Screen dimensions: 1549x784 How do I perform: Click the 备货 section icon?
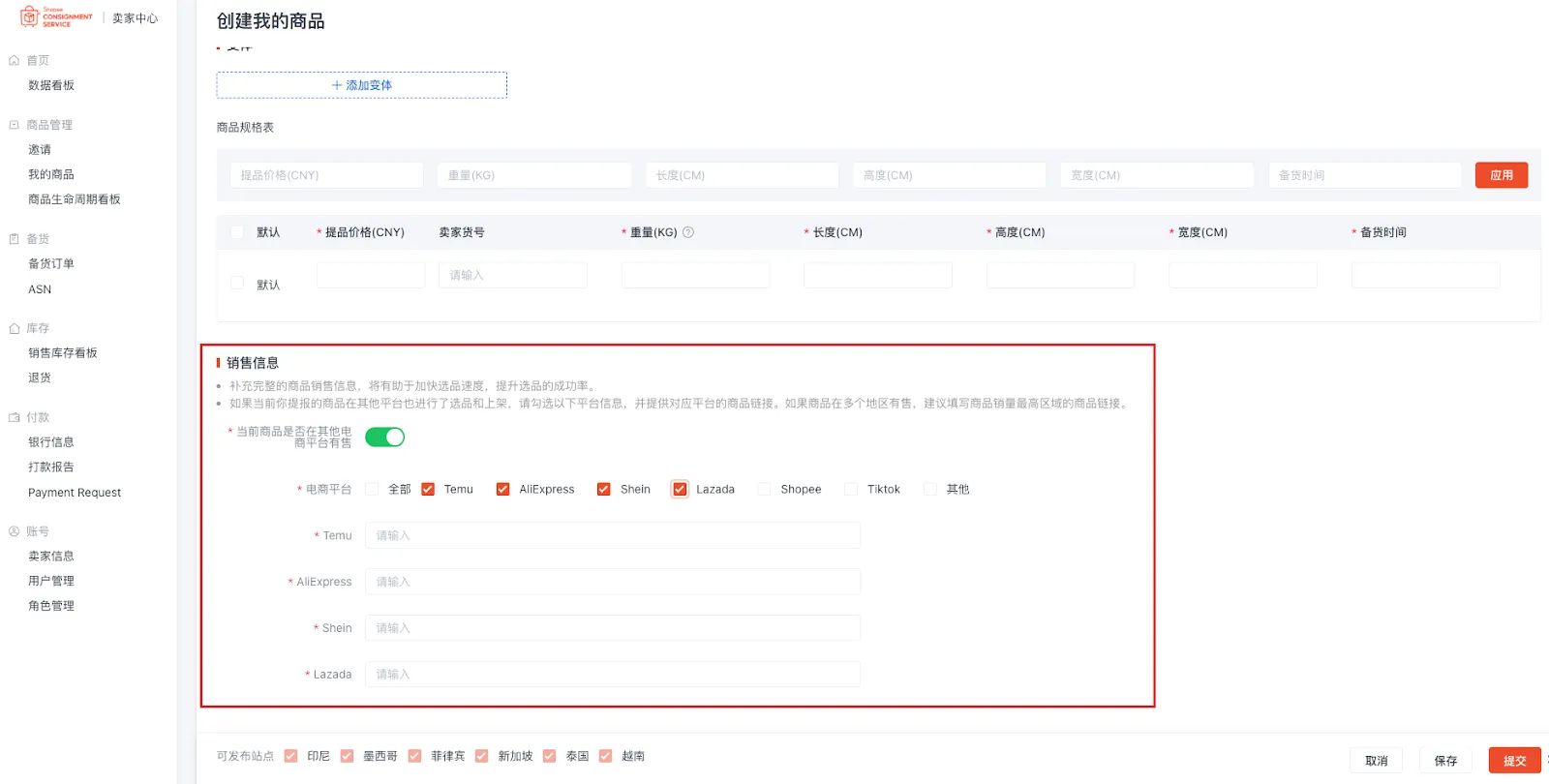click(x=15, y=239)
